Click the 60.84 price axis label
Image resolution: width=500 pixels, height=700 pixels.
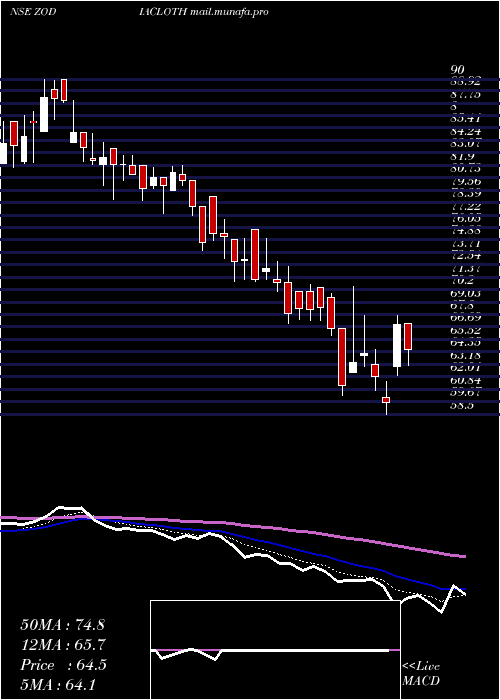point(465,381)
